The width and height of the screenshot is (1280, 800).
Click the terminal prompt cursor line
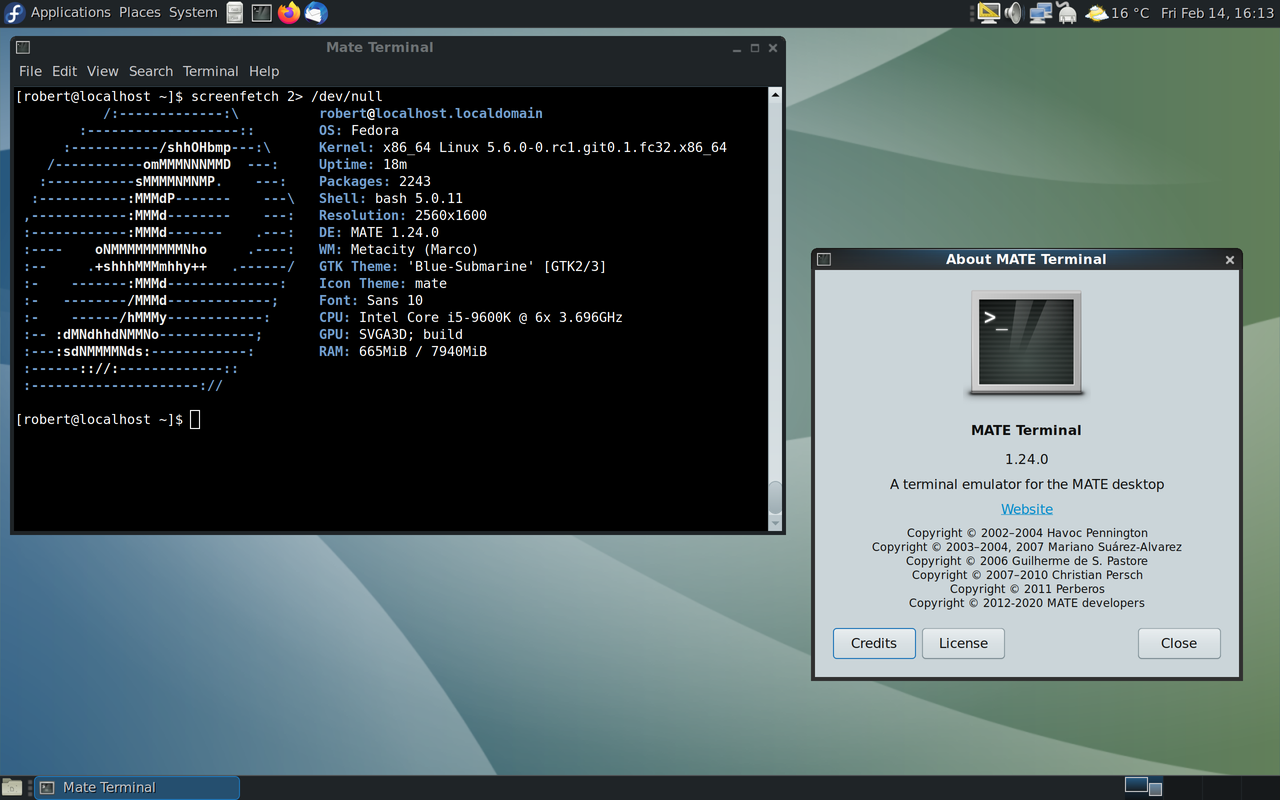point(108,419)
